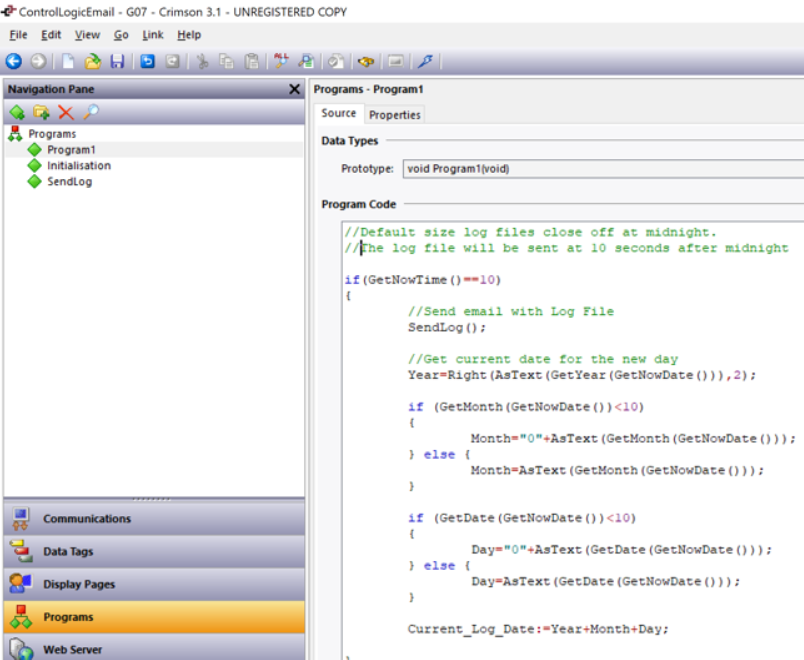Select the SendLog program in tree
This screenshot has width=804, height=660.
click(69, 182)
